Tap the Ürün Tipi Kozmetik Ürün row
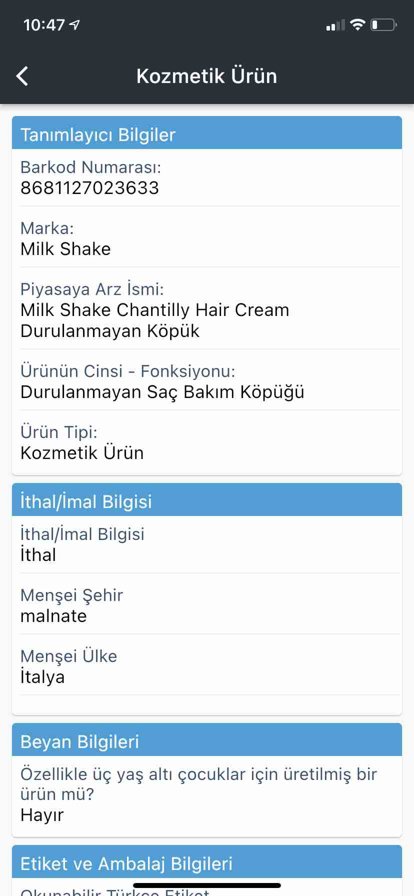Screen dimensions: 414x896 [x=207, y=442]
